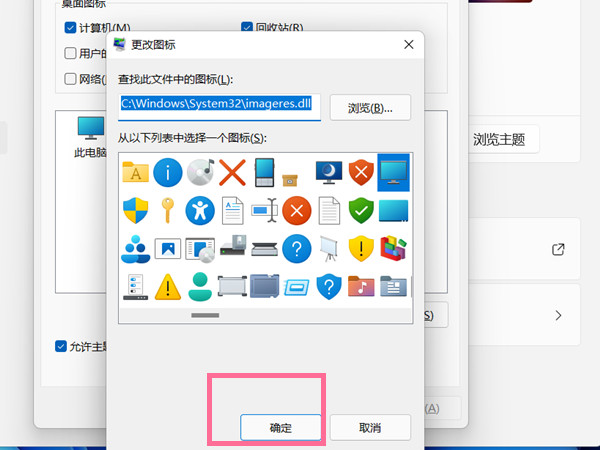The image size is (600, 450).
Task: Pick the blue question mark circle icon
Action: [x=296, y=248]
